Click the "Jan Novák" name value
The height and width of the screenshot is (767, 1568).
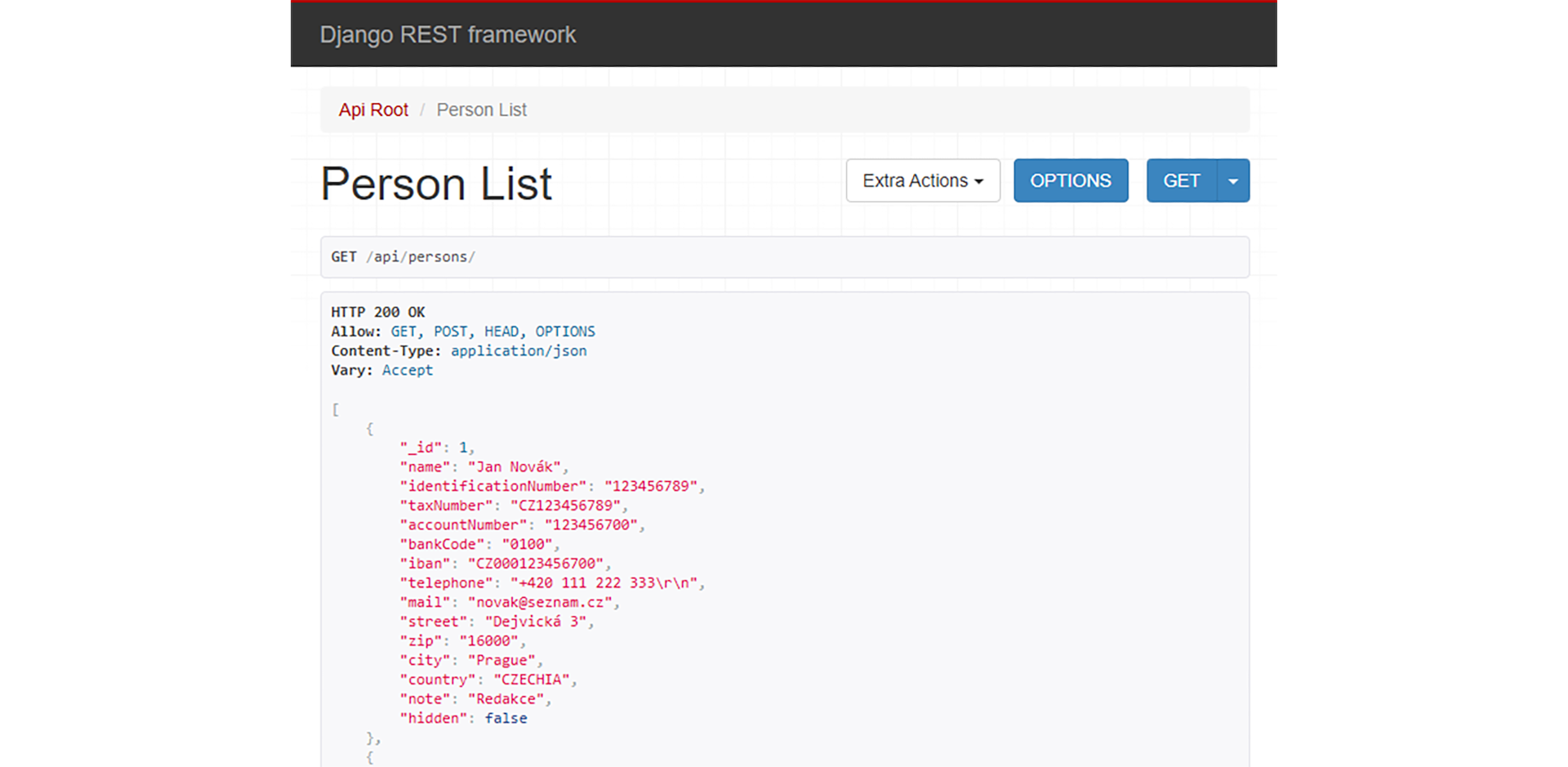coord(514,467)
